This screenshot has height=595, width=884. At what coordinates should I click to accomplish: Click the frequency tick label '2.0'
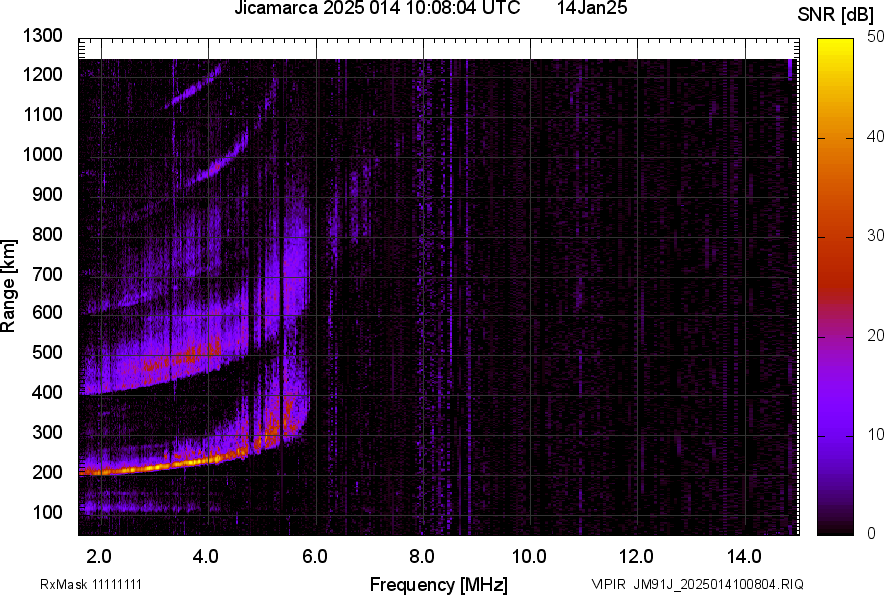click(x=99, y=557)
